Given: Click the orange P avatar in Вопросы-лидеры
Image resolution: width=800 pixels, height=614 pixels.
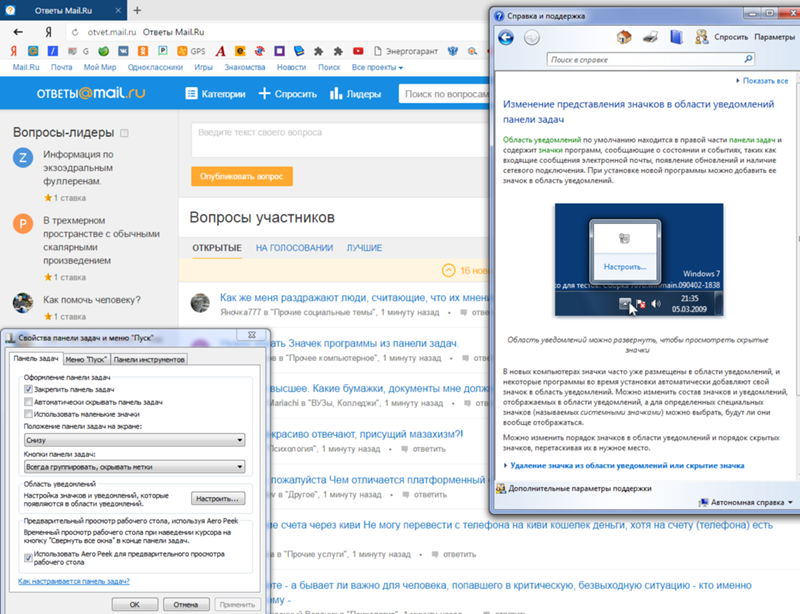Looking at the screenshot, I should (23, 224).
